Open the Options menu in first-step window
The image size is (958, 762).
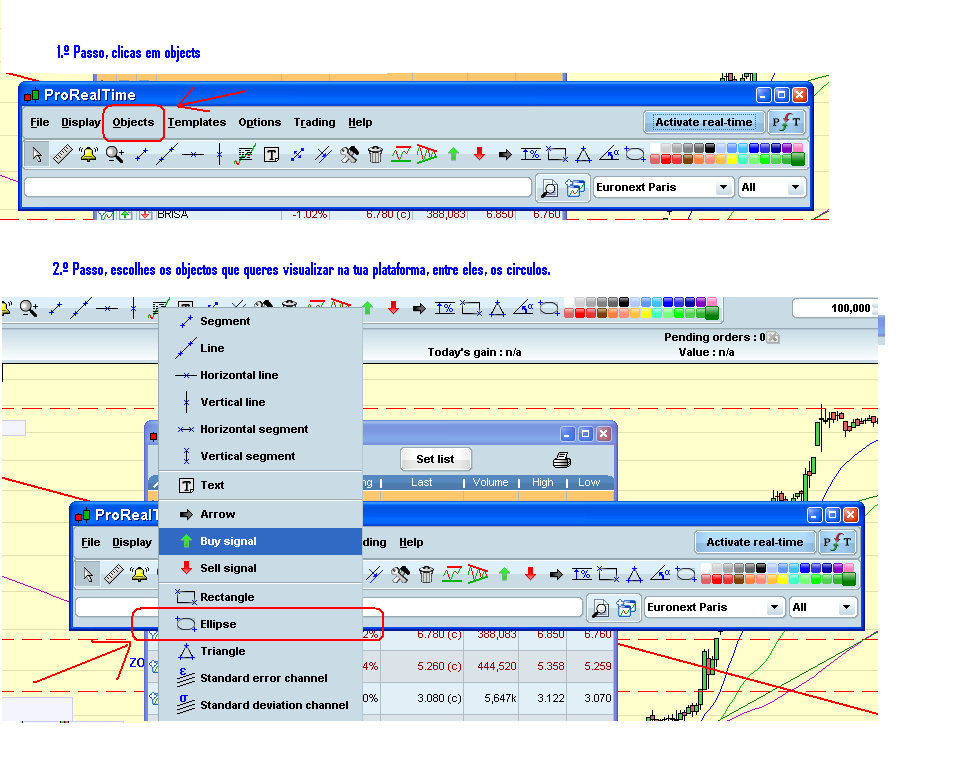pyautogui.click(x=260, y=122)
